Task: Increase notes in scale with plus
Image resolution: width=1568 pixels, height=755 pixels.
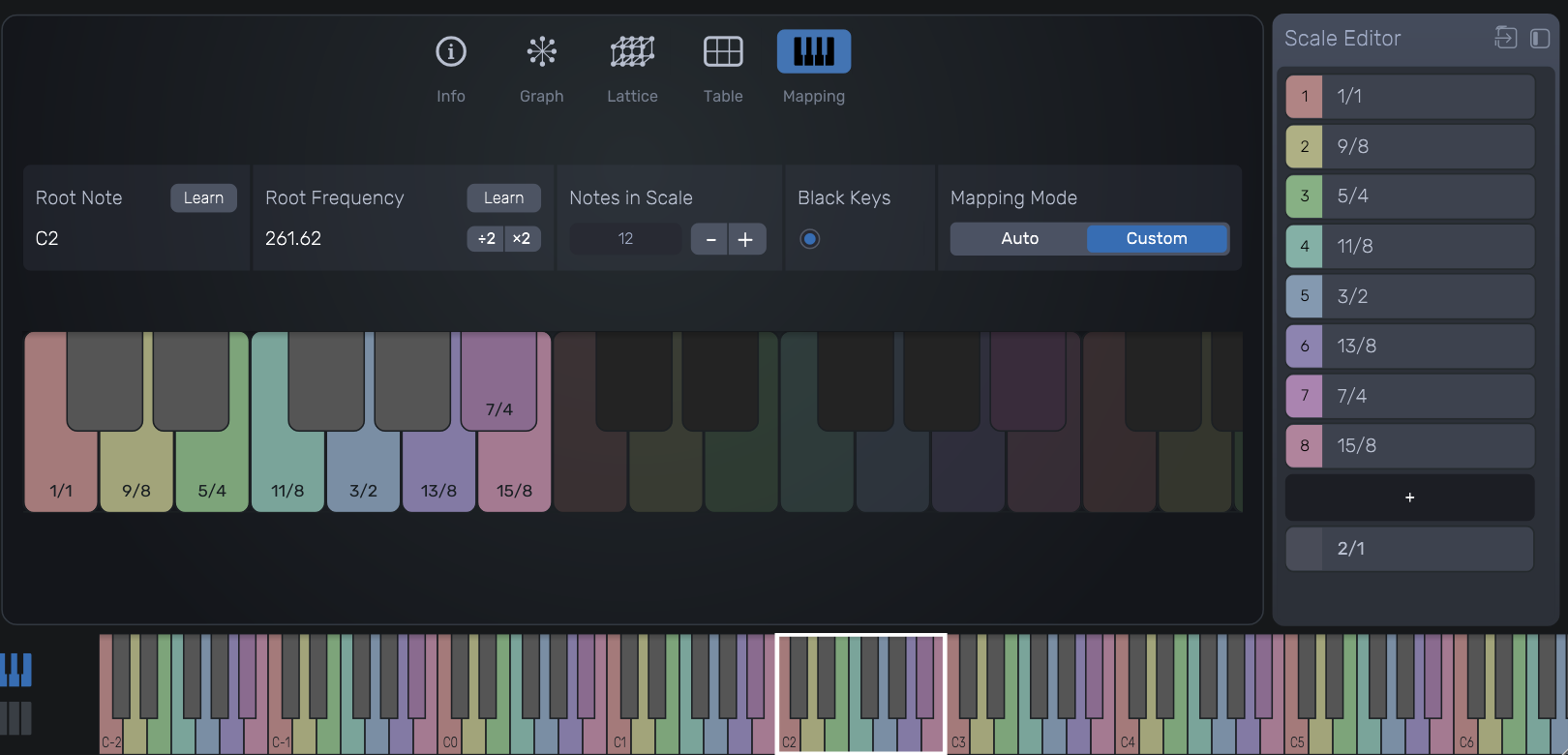Action: click(746, 239)
